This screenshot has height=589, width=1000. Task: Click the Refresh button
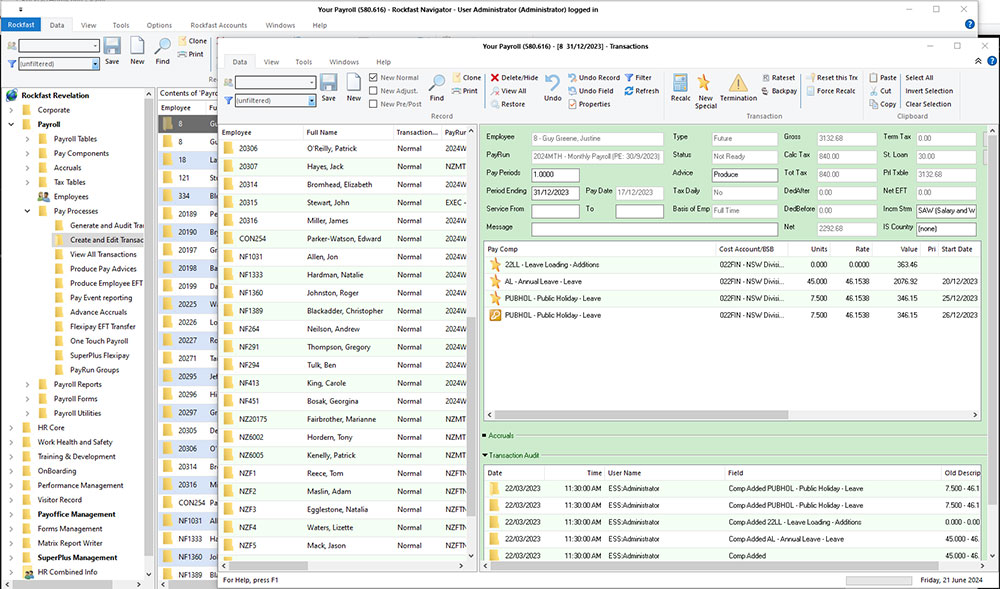click(x=642, y=91)
